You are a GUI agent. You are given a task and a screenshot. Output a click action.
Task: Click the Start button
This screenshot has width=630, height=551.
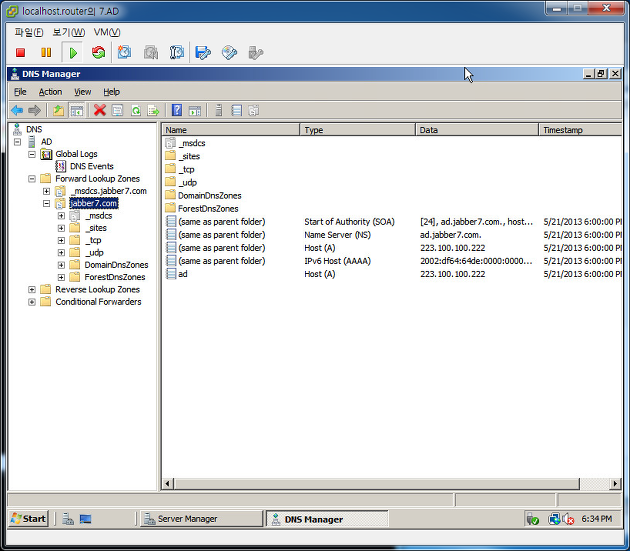coord(29,519)
